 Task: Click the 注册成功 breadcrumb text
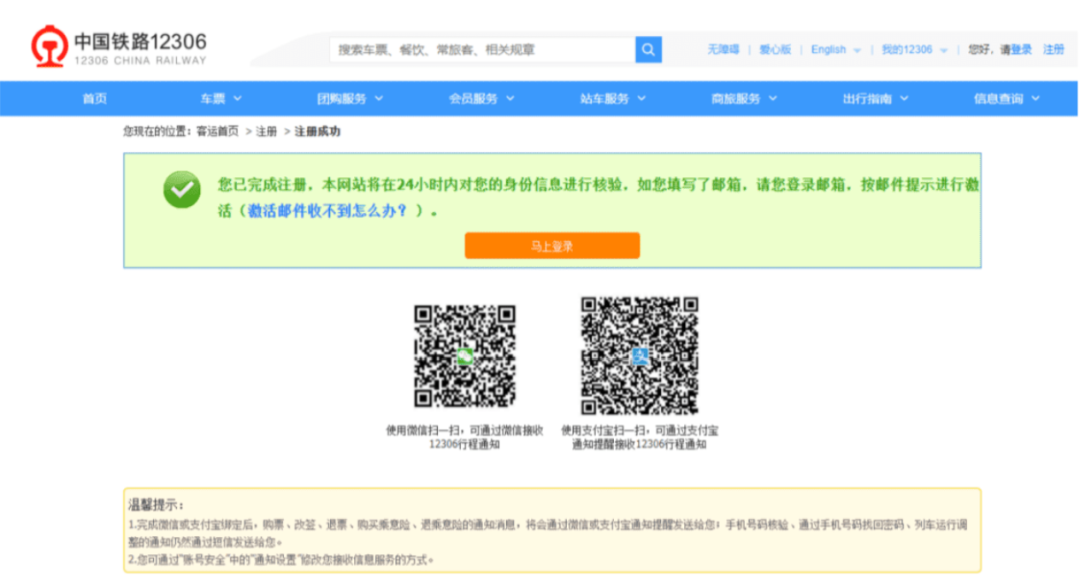[318, 131]
